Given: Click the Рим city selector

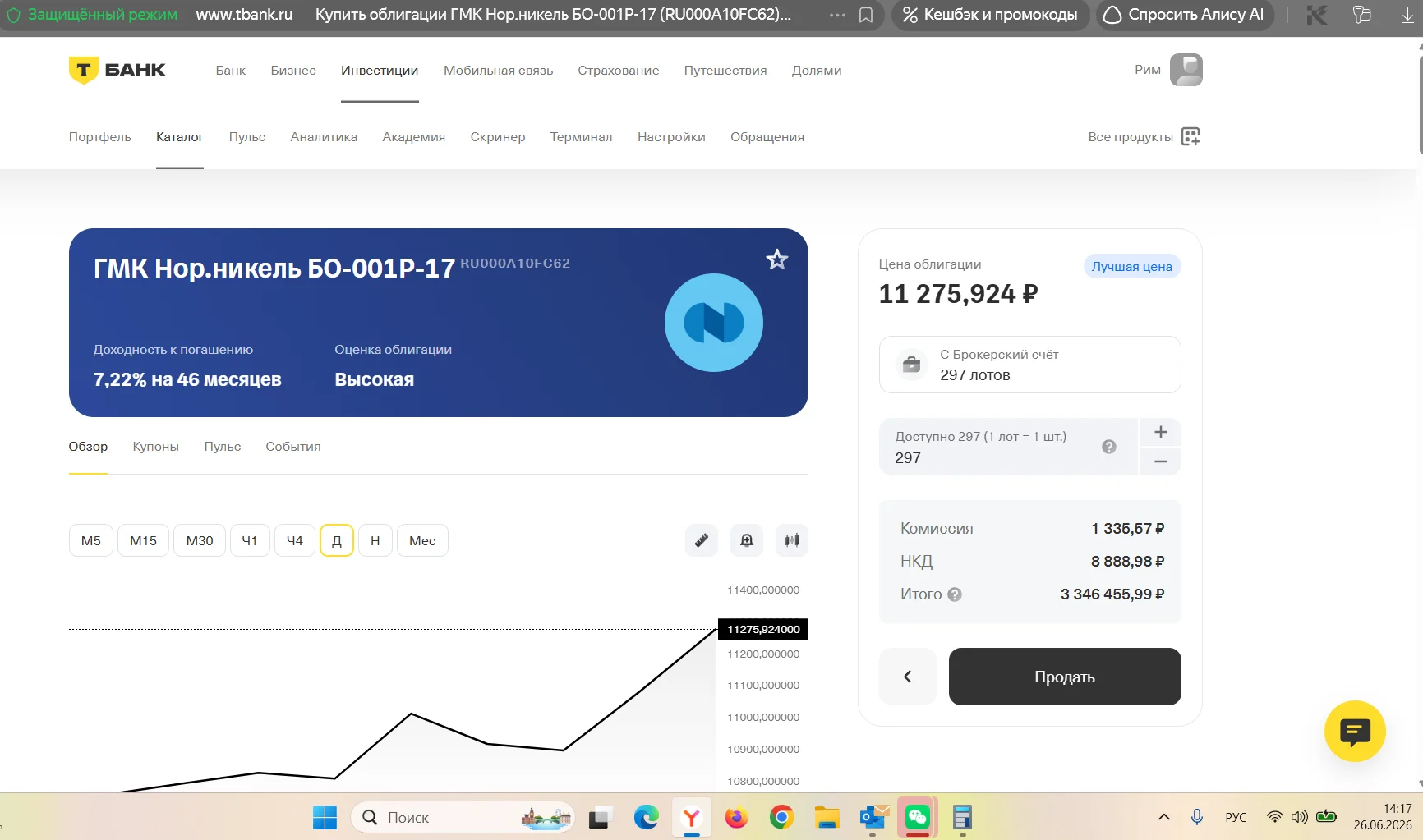Looking at the screenshot, I should (x=1148, y=70).
